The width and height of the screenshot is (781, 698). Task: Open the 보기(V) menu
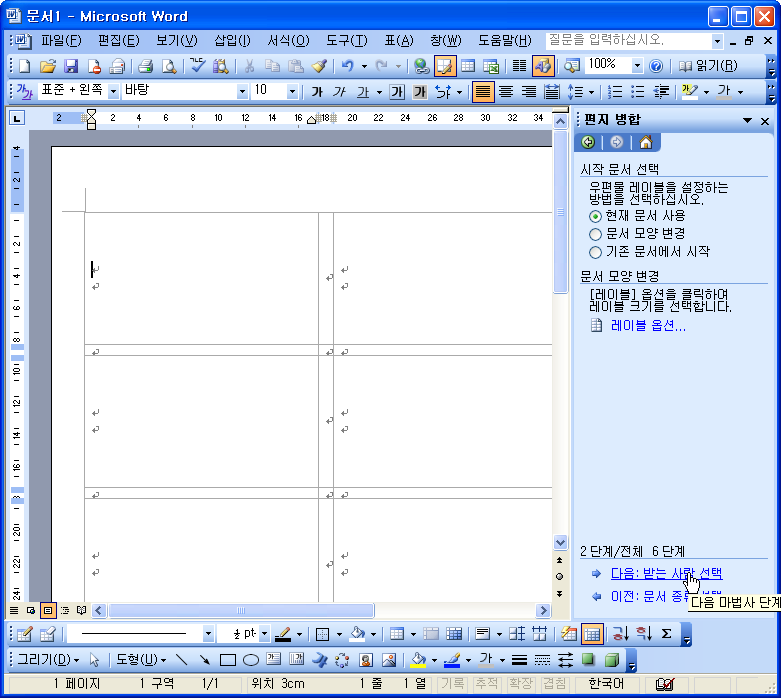[176, 40]
